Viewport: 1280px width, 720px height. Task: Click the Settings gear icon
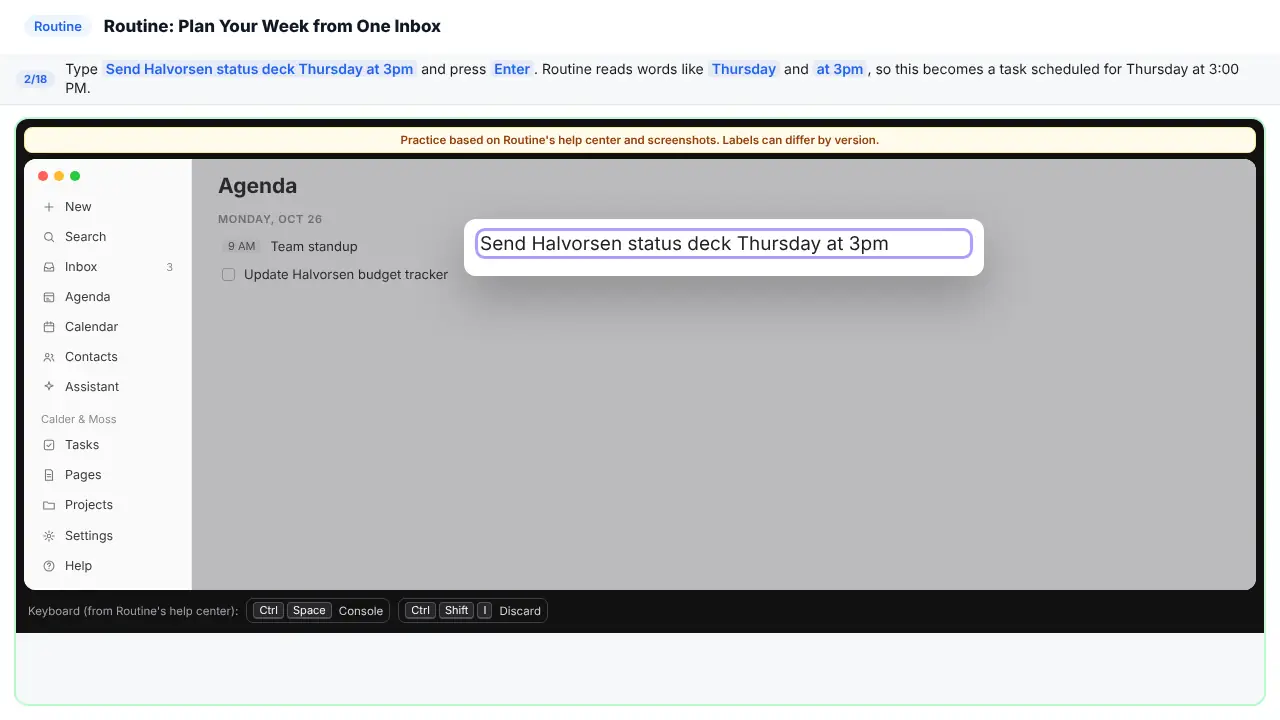pos(49,536)
